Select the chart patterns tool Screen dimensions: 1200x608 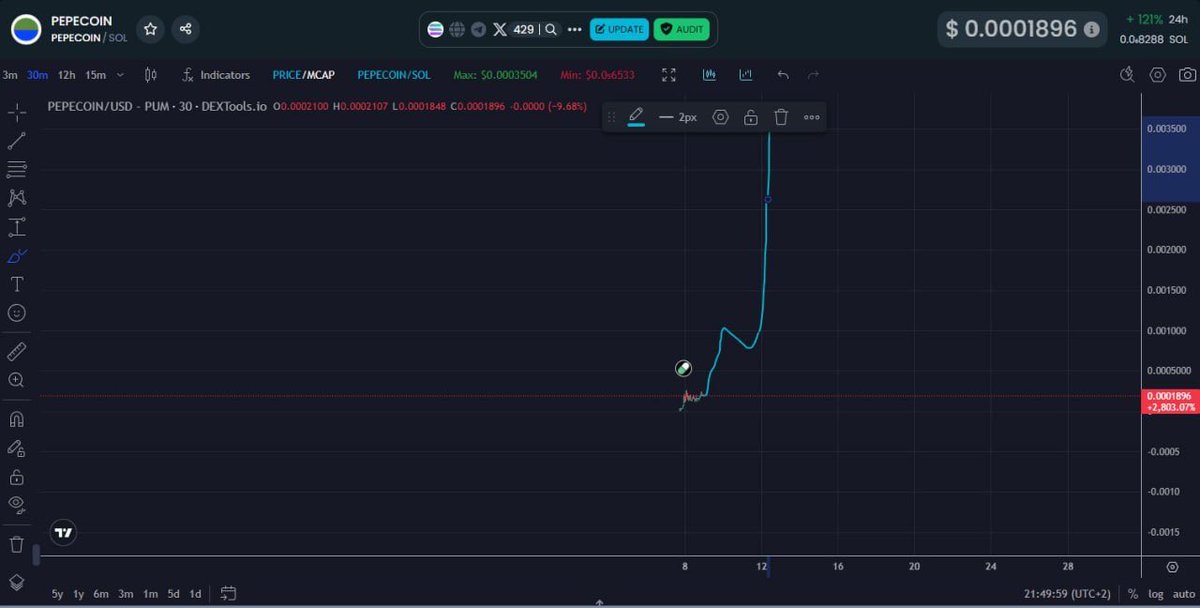pos(17,198)
